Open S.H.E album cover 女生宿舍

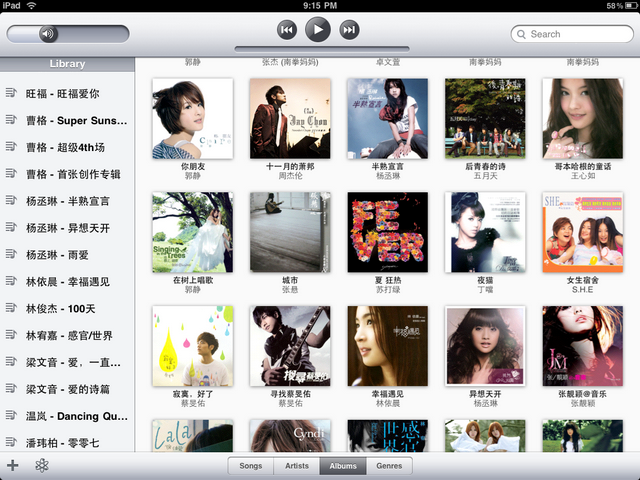tap(583, 232)
